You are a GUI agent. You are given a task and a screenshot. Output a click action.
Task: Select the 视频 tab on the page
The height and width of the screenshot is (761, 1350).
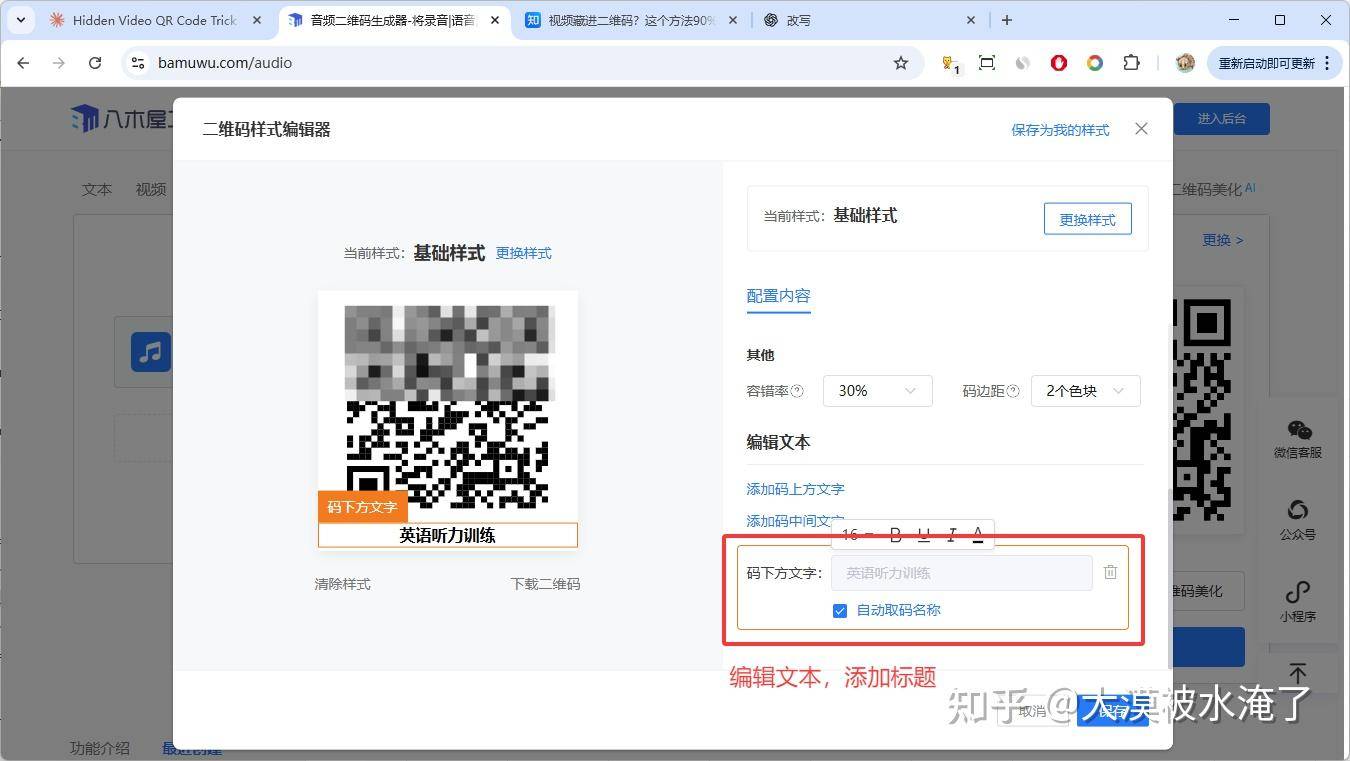(151, 189)
